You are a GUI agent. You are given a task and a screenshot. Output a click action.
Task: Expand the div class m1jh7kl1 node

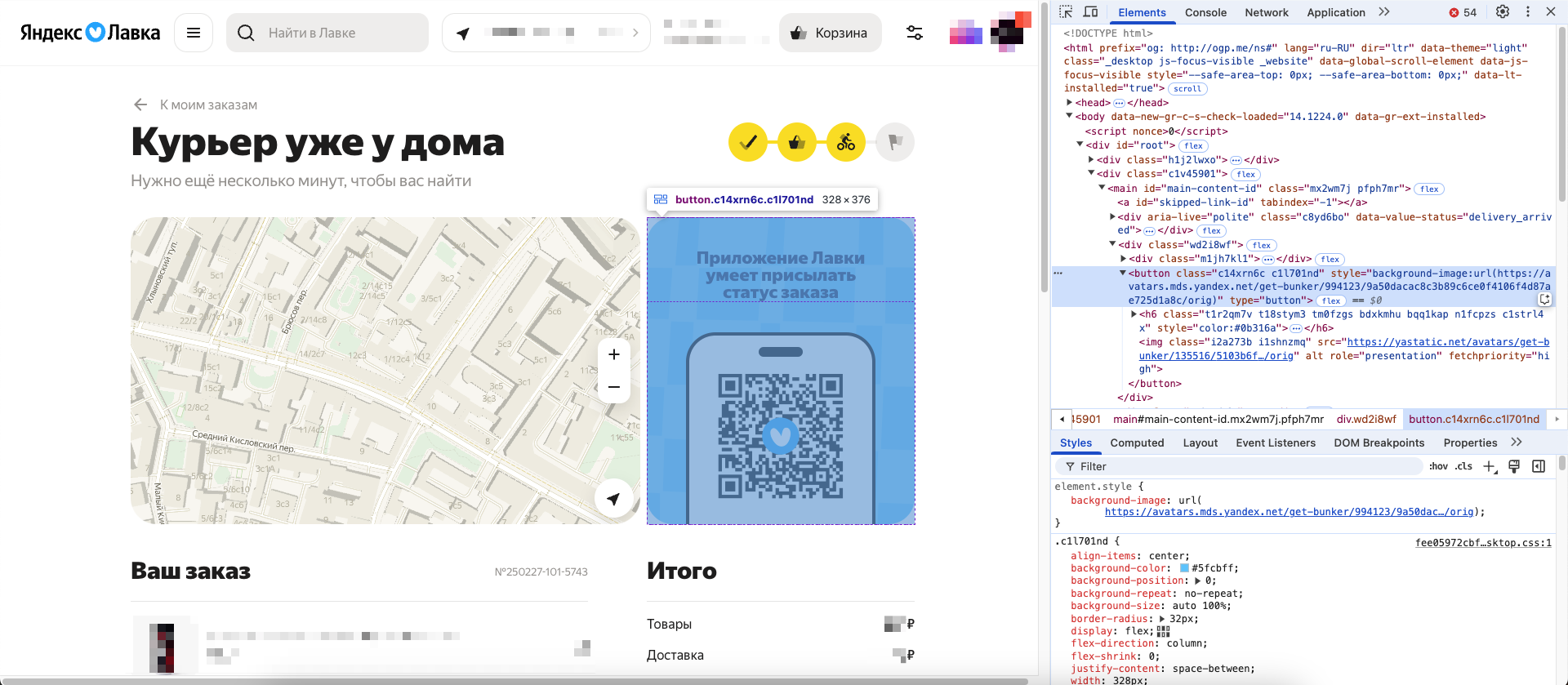[x=1124, y=258]
